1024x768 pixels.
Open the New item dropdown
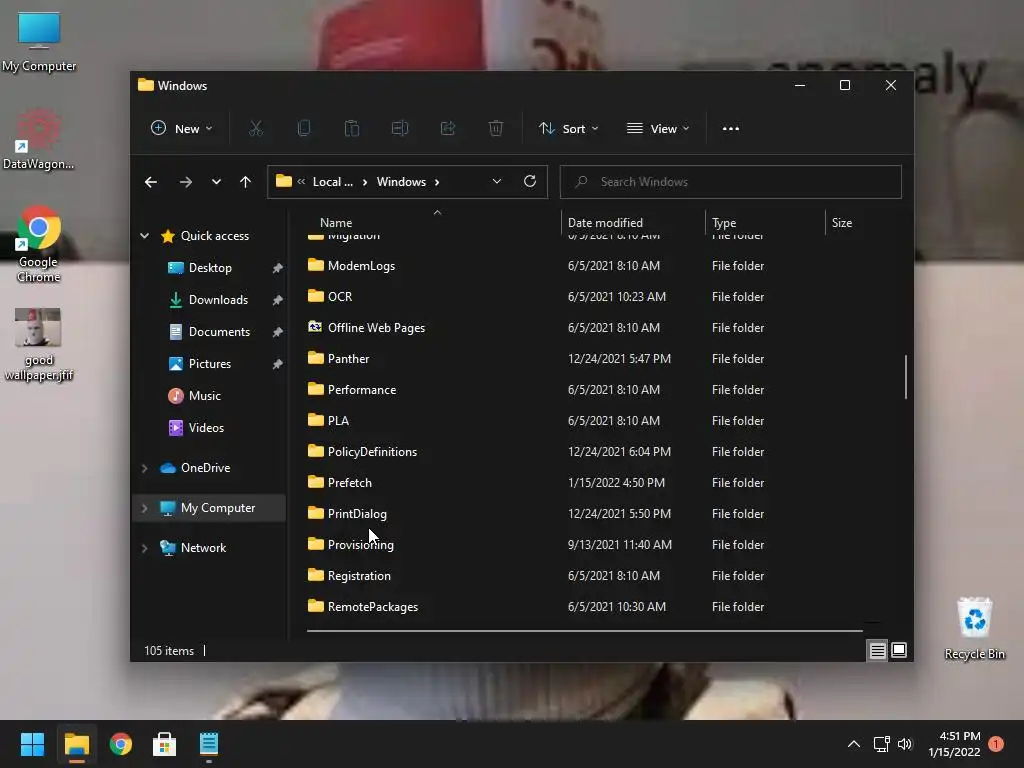(182, 129)
